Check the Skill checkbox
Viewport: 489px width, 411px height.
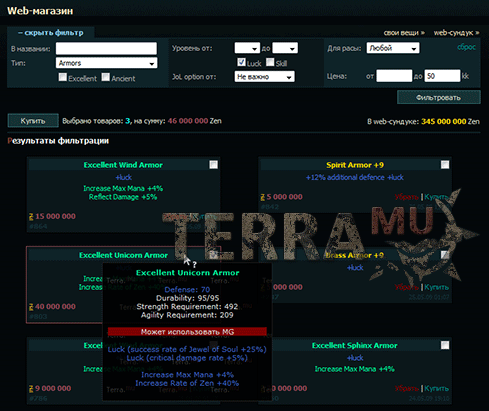tap(270, 62)
